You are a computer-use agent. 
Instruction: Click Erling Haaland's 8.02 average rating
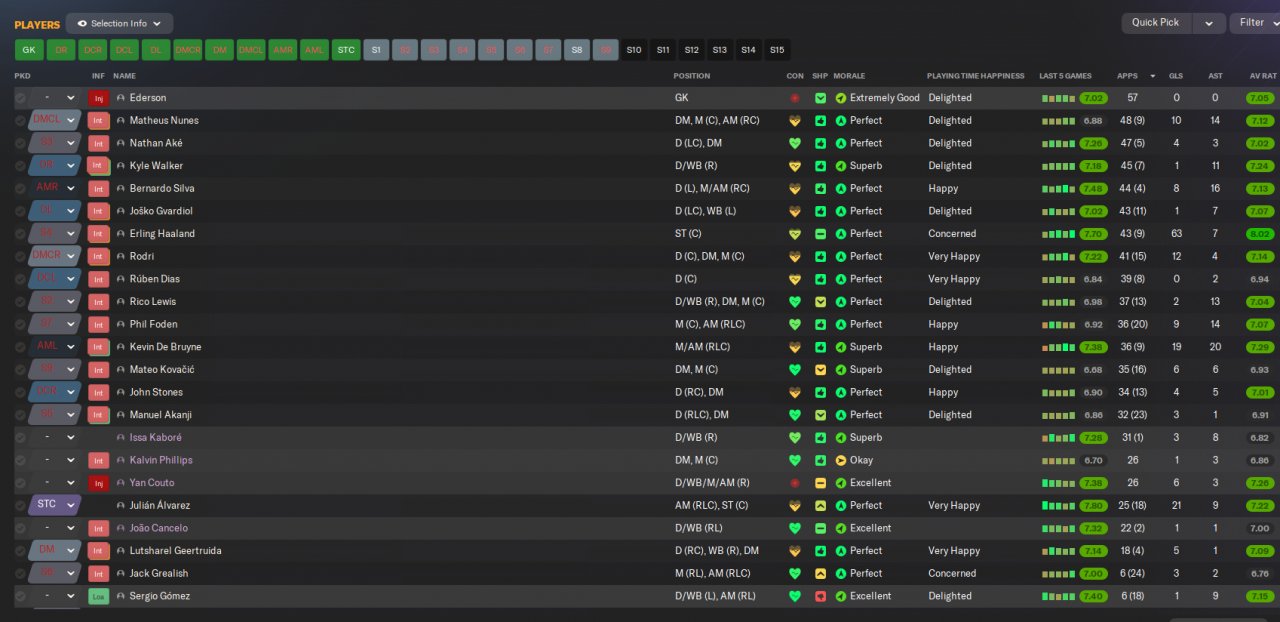(1260, 234)
